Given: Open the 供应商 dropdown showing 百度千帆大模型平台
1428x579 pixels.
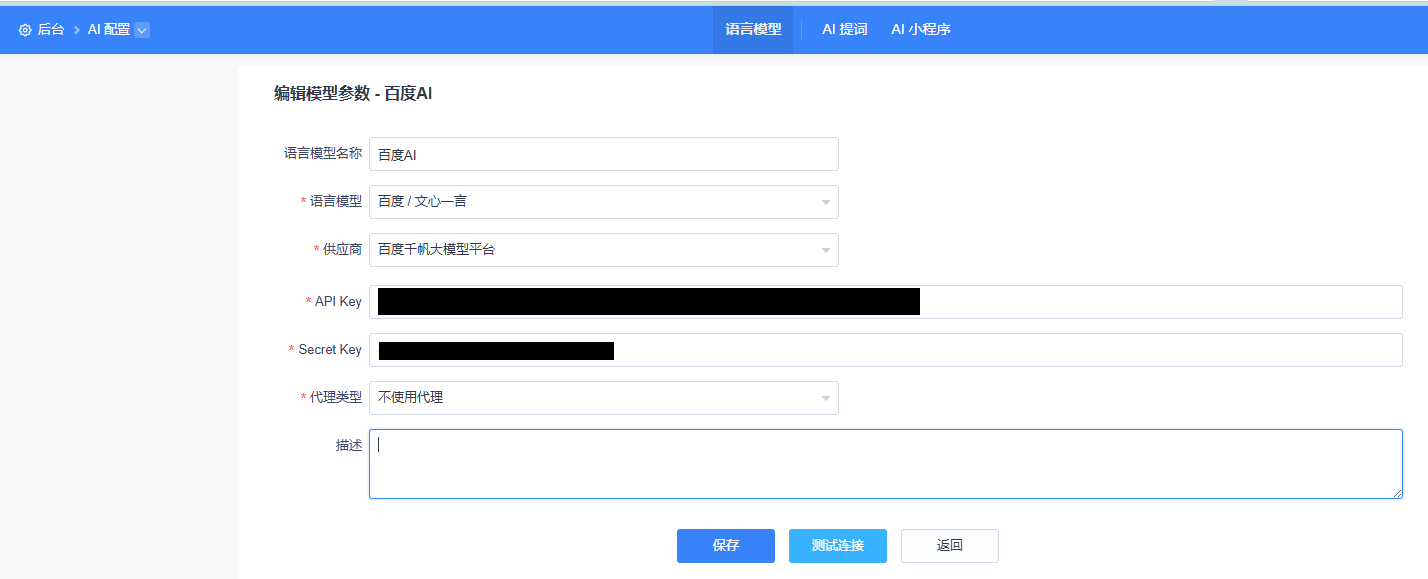Looking at the screenshot, I should click(604, 250).
